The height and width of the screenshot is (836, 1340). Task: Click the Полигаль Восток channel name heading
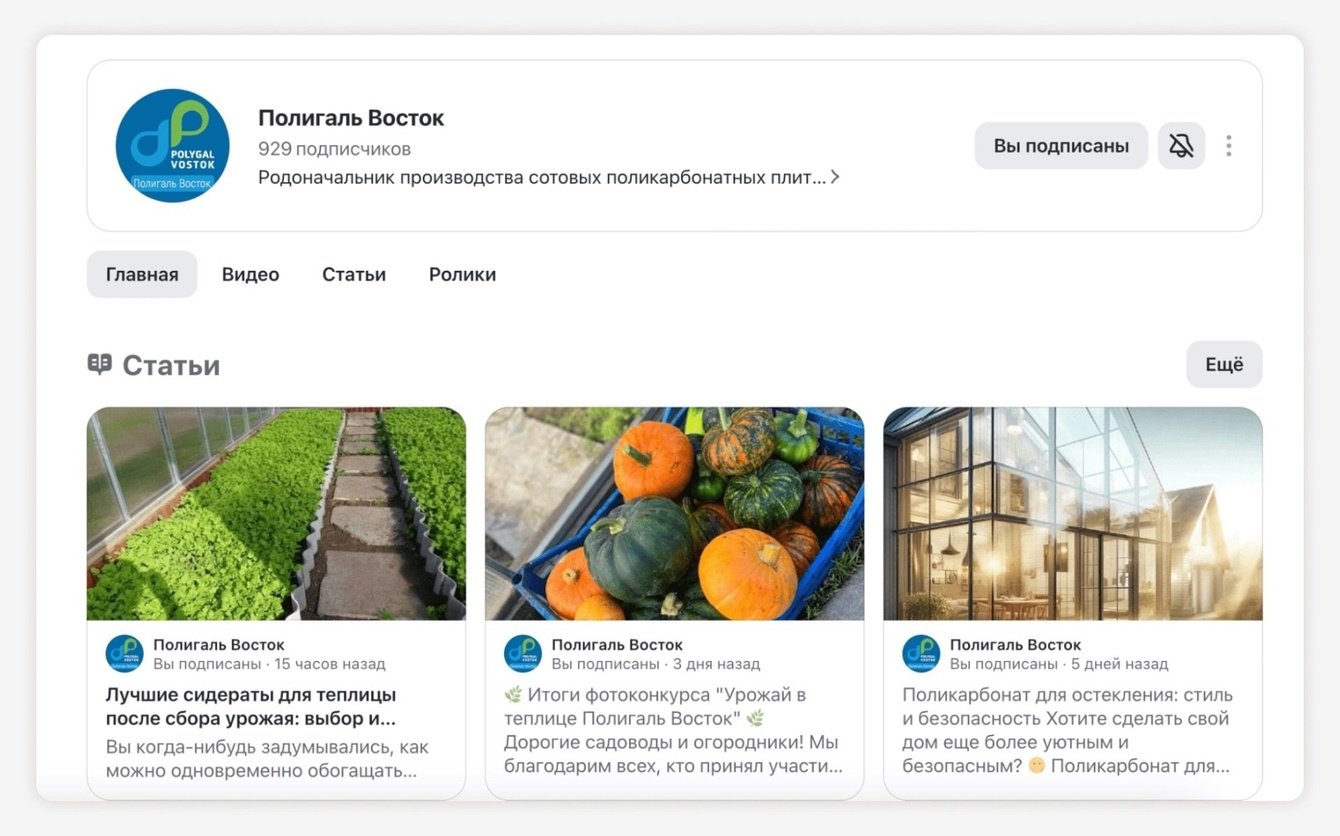pos(351,118)
